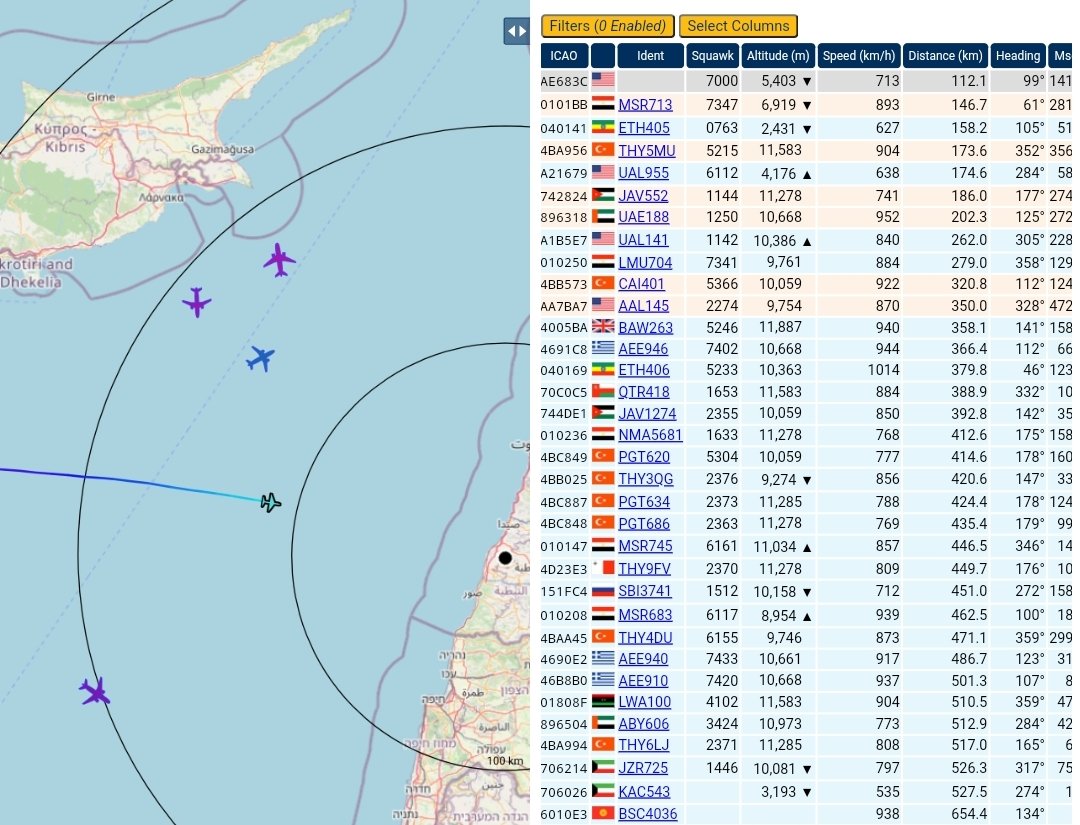Screen dimensions: 1080x825
Task: Open the PGT620 flight link
Action: point(643,457)
